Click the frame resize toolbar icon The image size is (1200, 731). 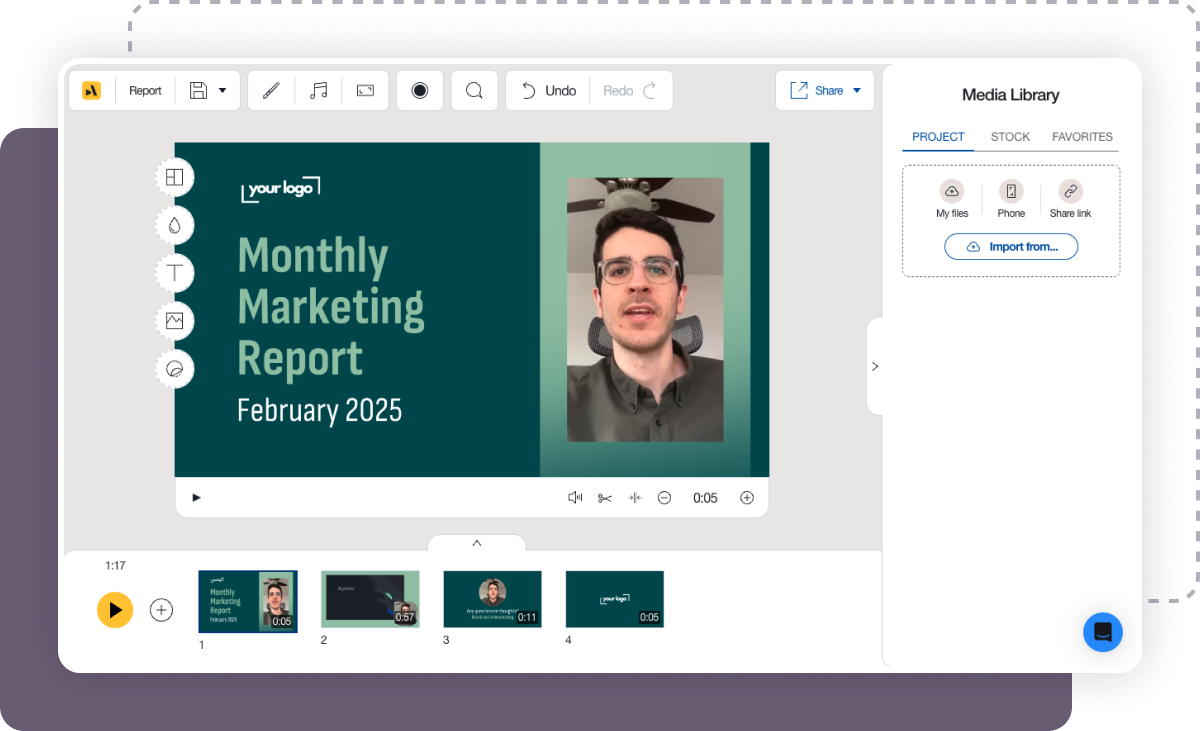click(x=365, y=90)
